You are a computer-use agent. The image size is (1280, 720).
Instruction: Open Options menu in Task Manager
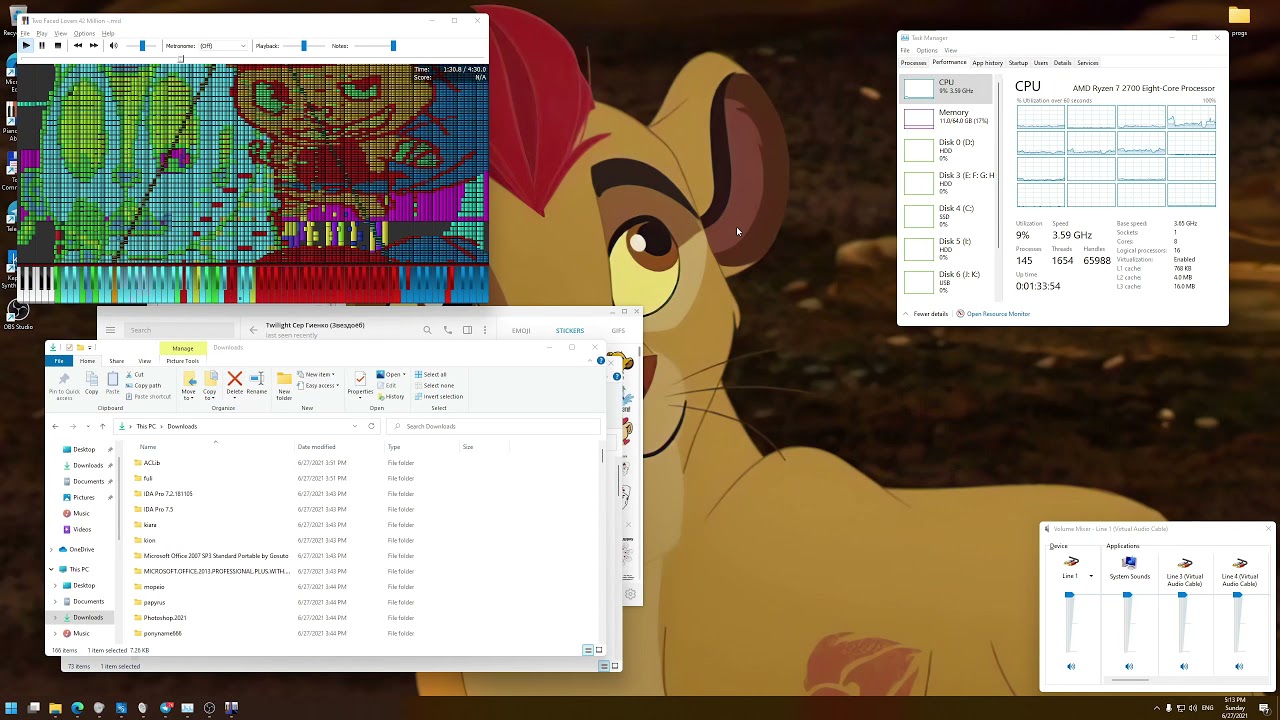(x=927, y=50)
